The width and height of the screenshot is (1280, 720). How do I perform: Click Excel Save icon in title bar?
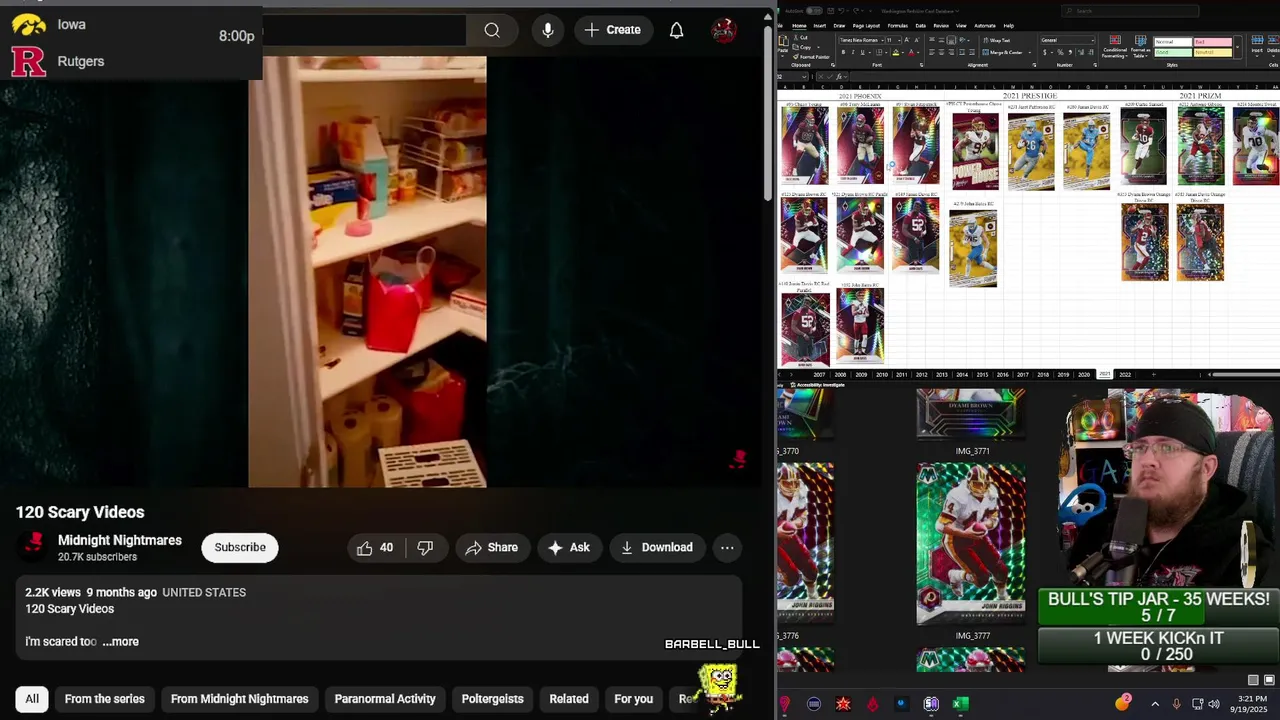tap(830, 11)
